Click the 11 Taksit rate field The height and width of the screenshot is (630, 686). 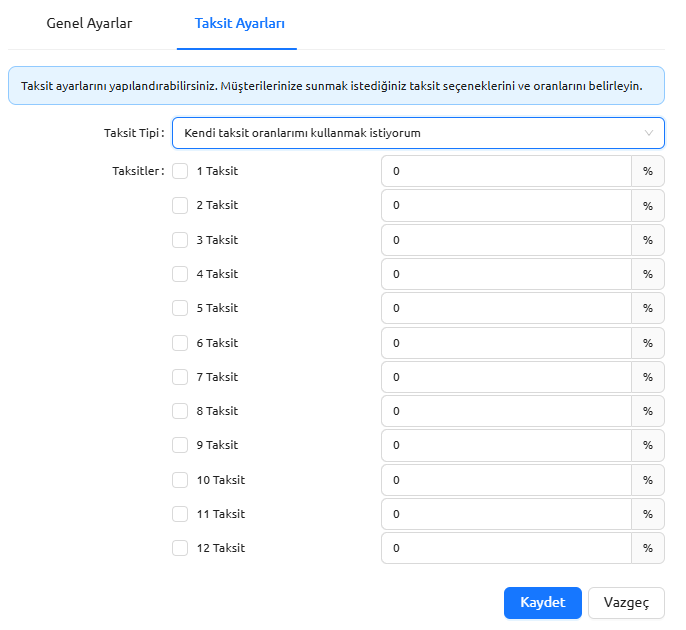coord(506,514)
